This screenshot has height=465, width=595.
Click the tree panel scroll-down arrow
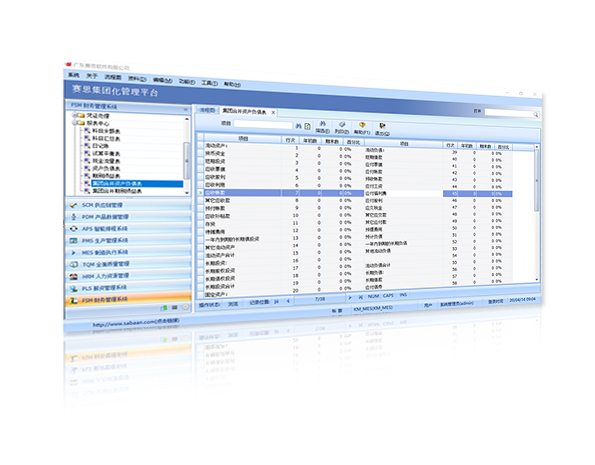(x=187, y=193)
